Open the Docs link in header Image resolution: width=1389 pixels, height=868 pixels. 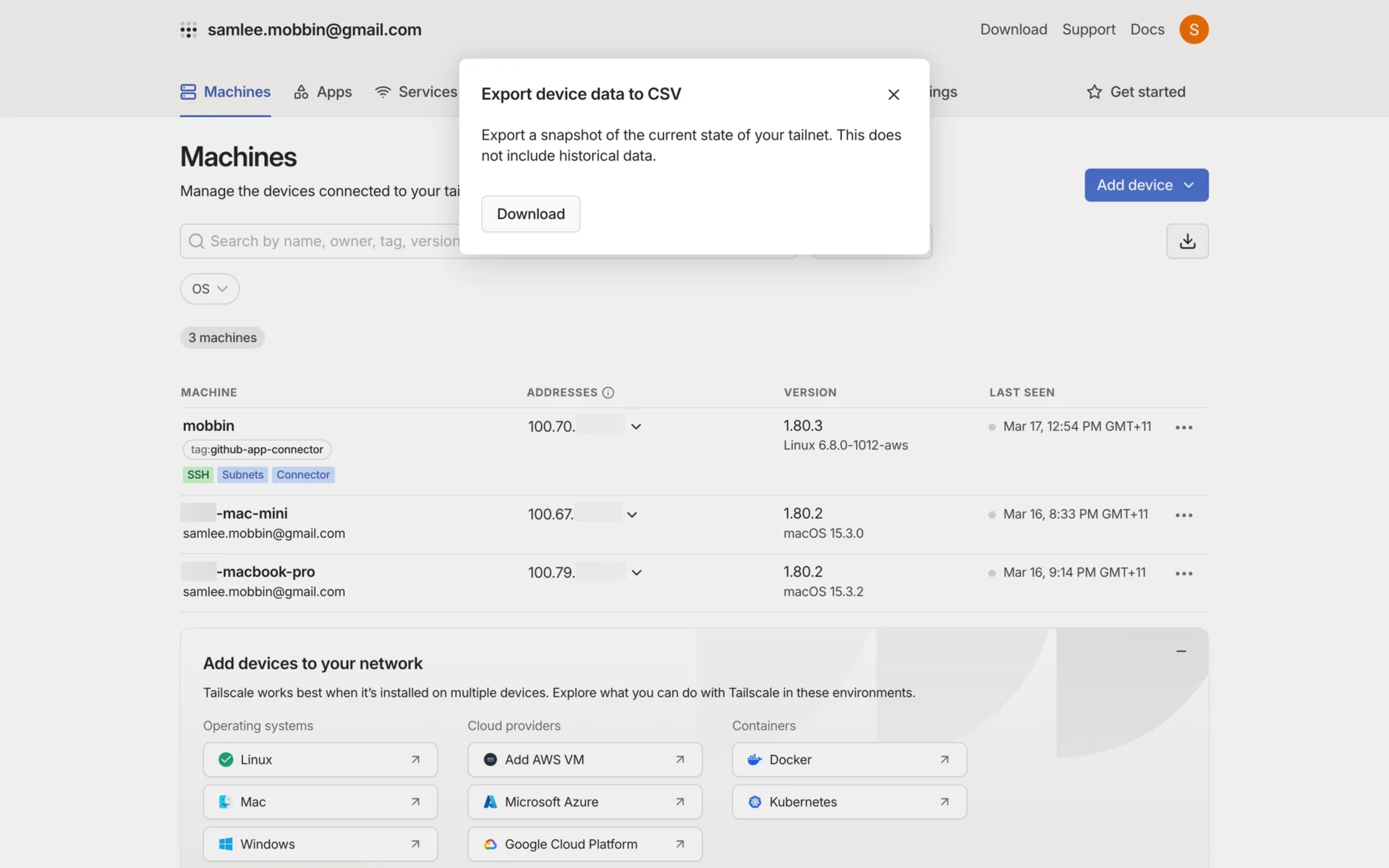pyautogui.click(x=1147, y=30)
